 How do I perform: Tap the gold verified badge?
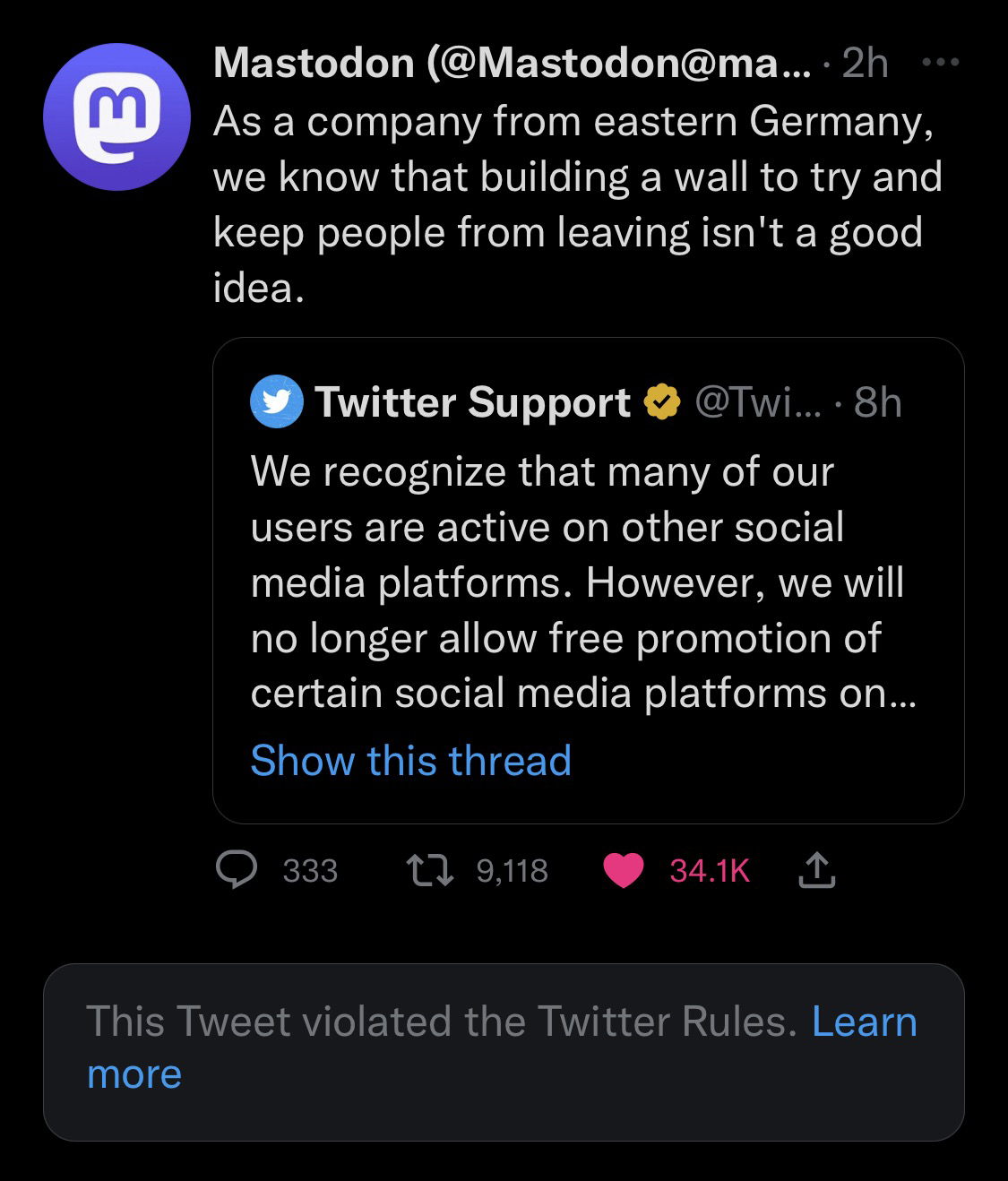pos(662,402)
